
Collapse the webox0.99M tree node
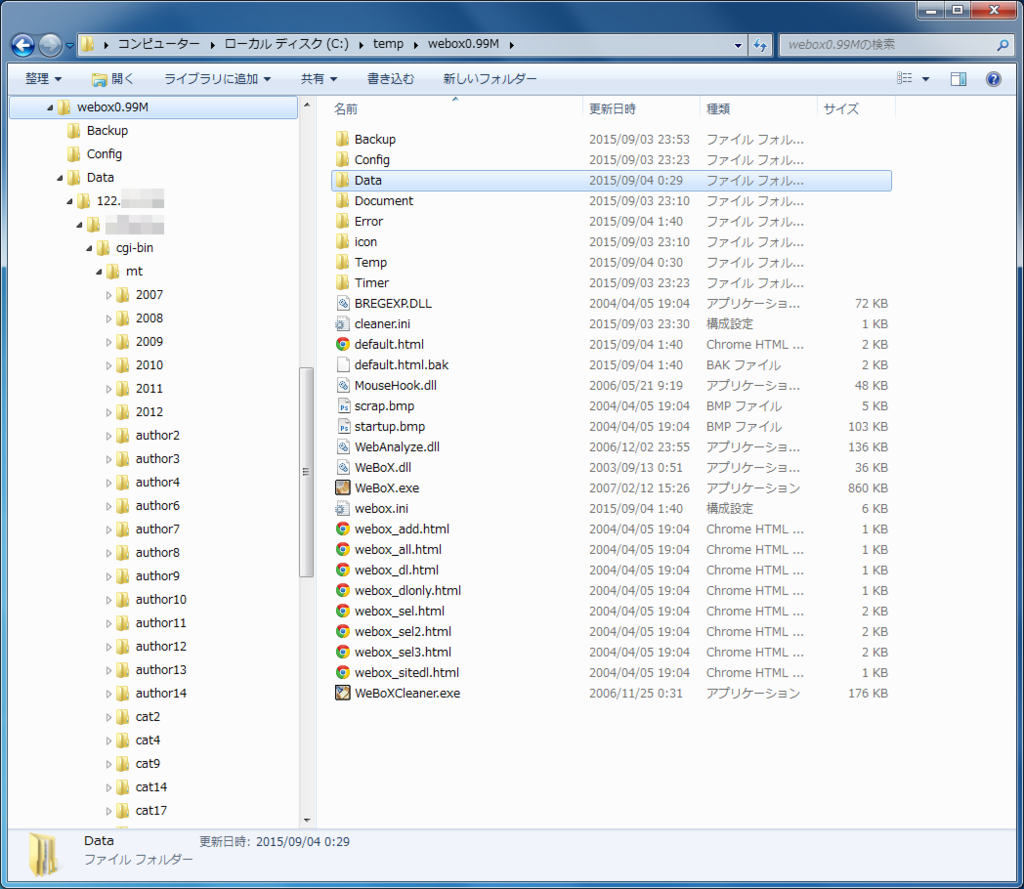50,108
